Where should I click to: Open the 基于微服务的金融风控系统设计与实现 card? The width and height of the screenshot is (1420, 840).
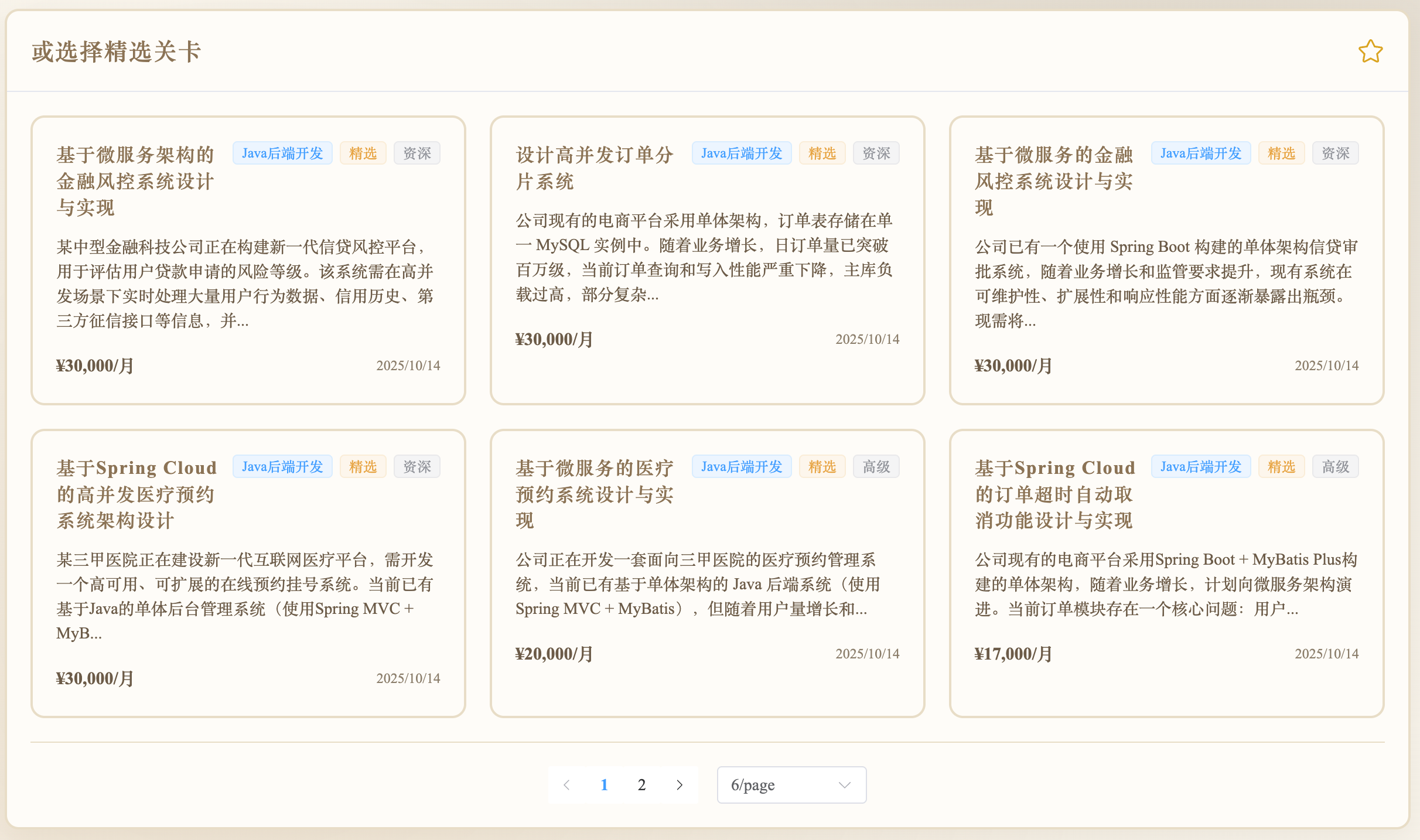click(1053, 182)
